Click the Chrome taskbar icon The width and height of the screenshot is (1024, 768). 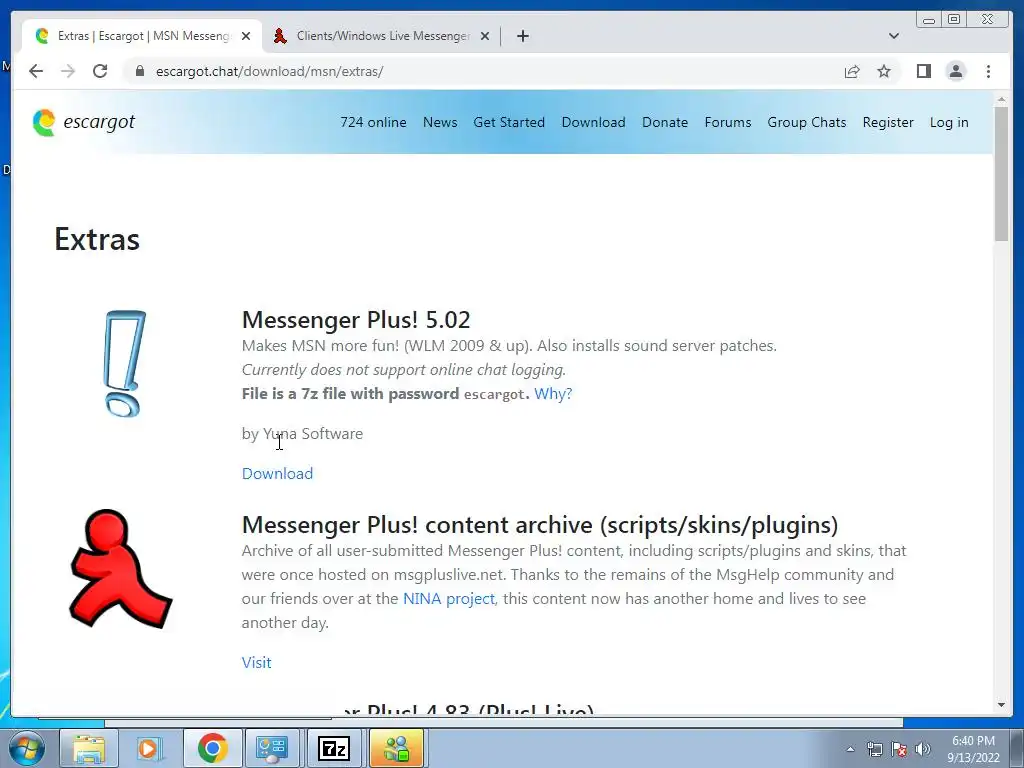click(x=212, y=748)
